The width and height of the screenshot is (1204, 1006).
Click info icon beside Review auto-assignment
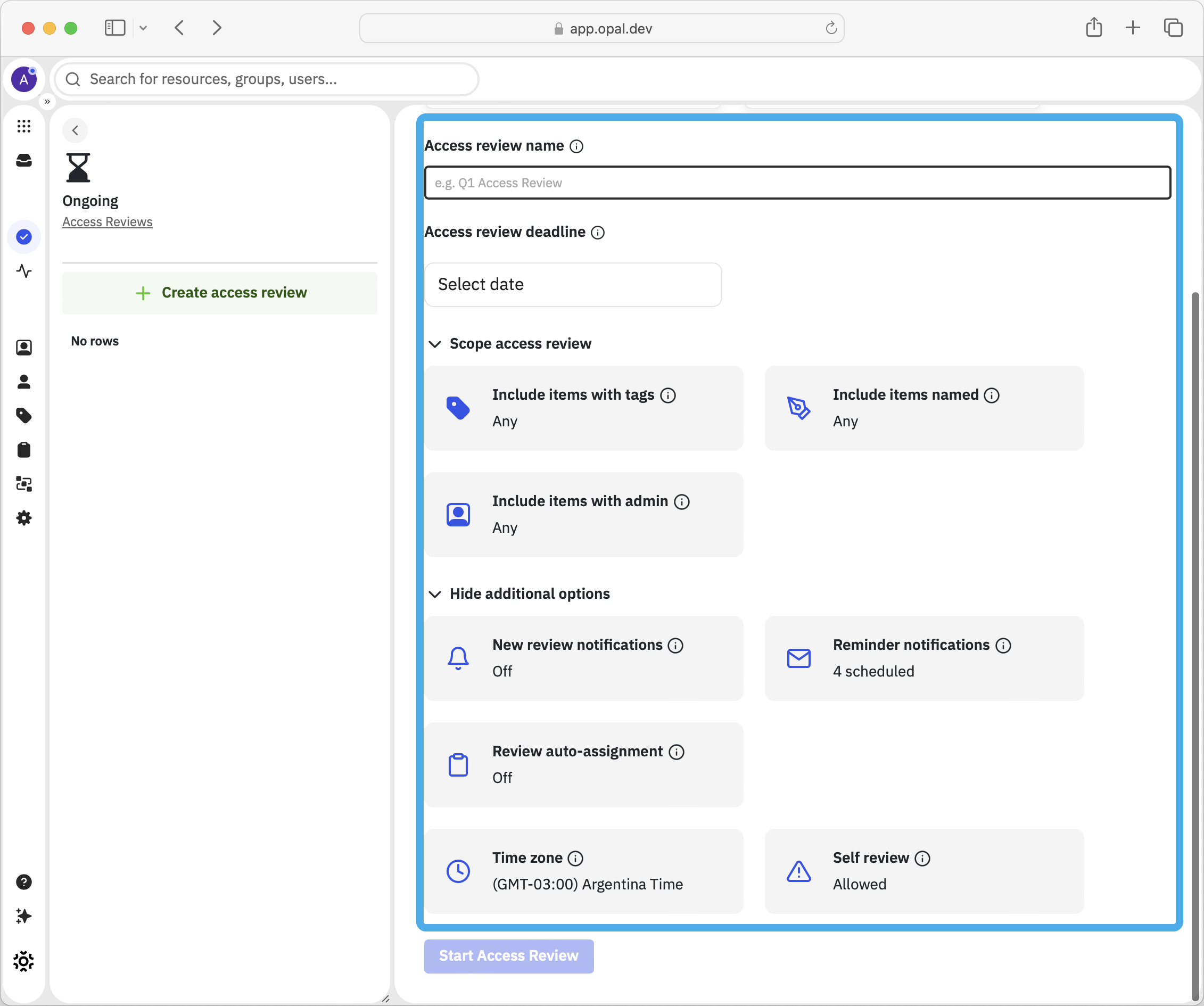coord(677,752)
